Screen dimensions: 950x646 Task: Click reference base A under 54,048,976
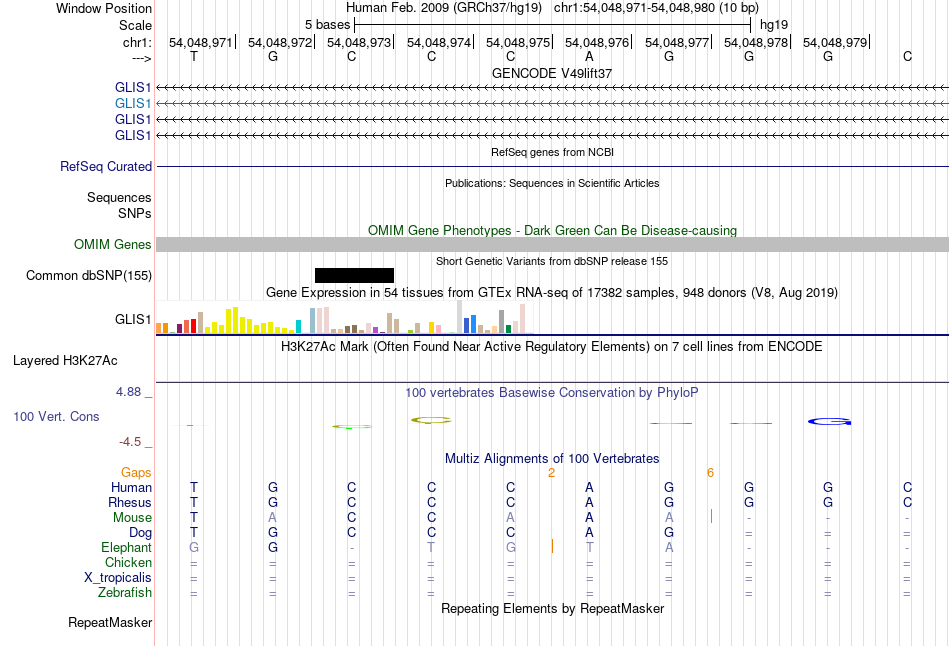[x=589, y=56]
